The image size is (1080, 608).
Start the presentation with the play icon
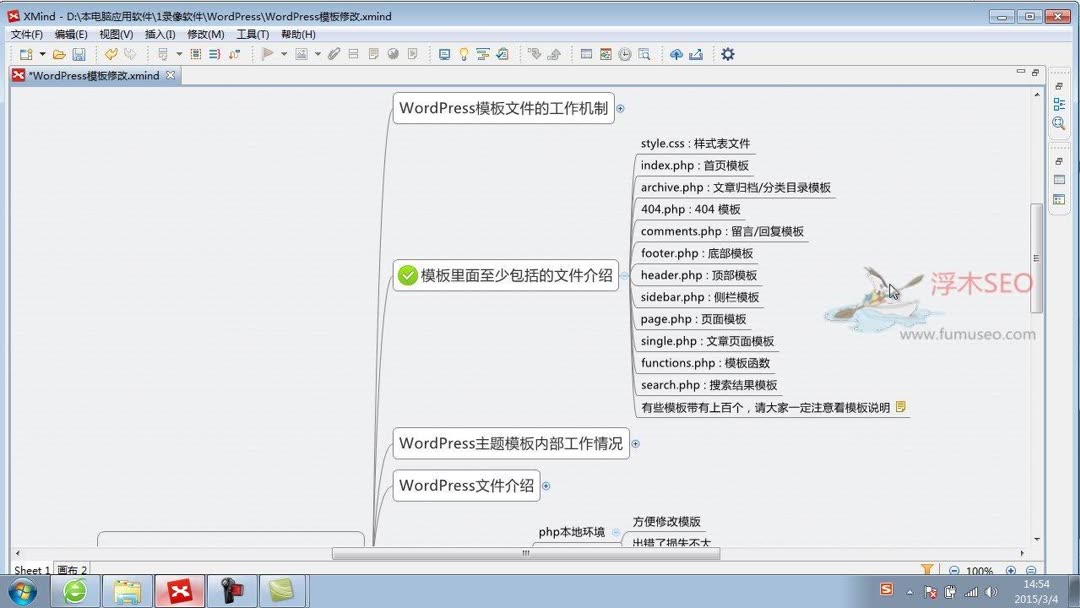[269, 54]
